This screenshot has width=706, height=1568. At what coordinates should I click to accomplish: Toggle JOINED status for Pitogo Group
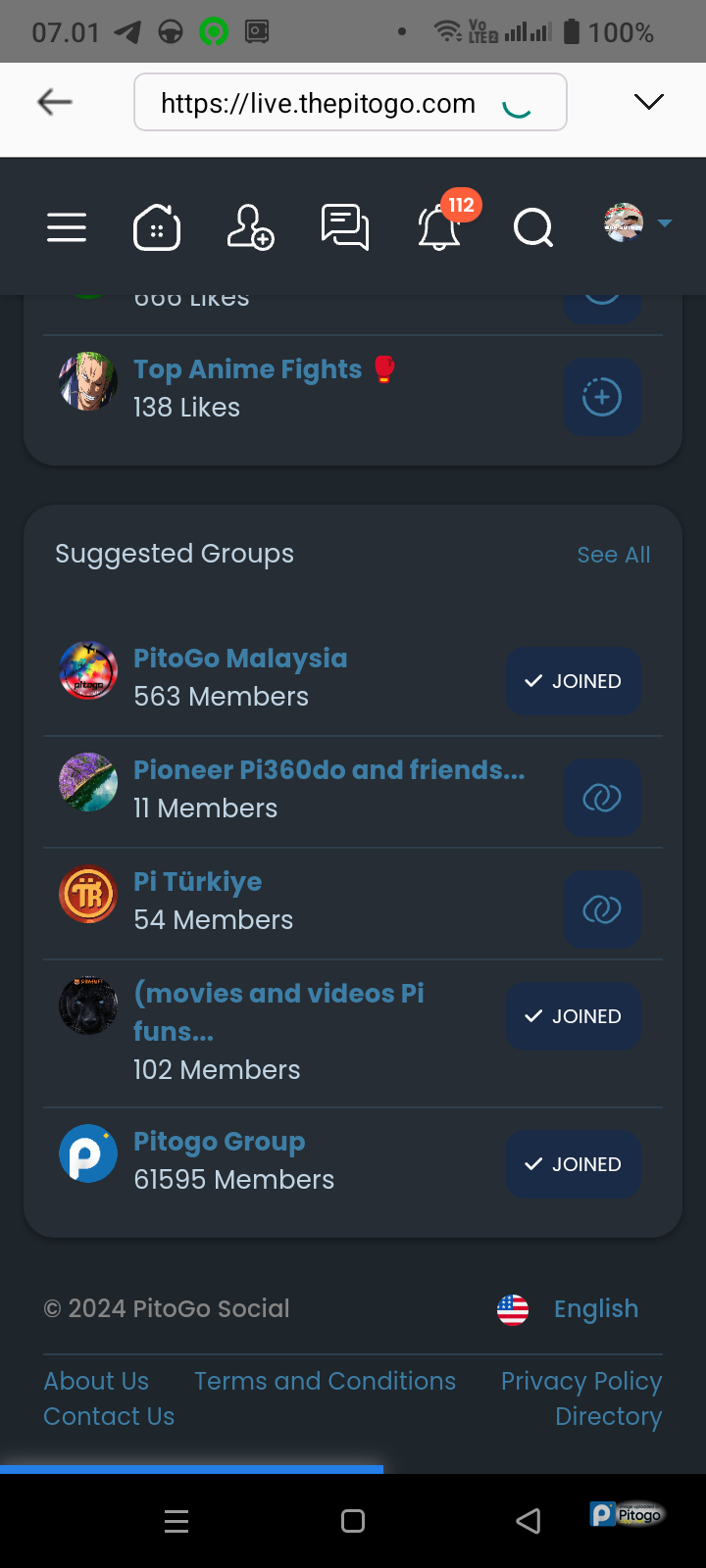coord(574,1164)
